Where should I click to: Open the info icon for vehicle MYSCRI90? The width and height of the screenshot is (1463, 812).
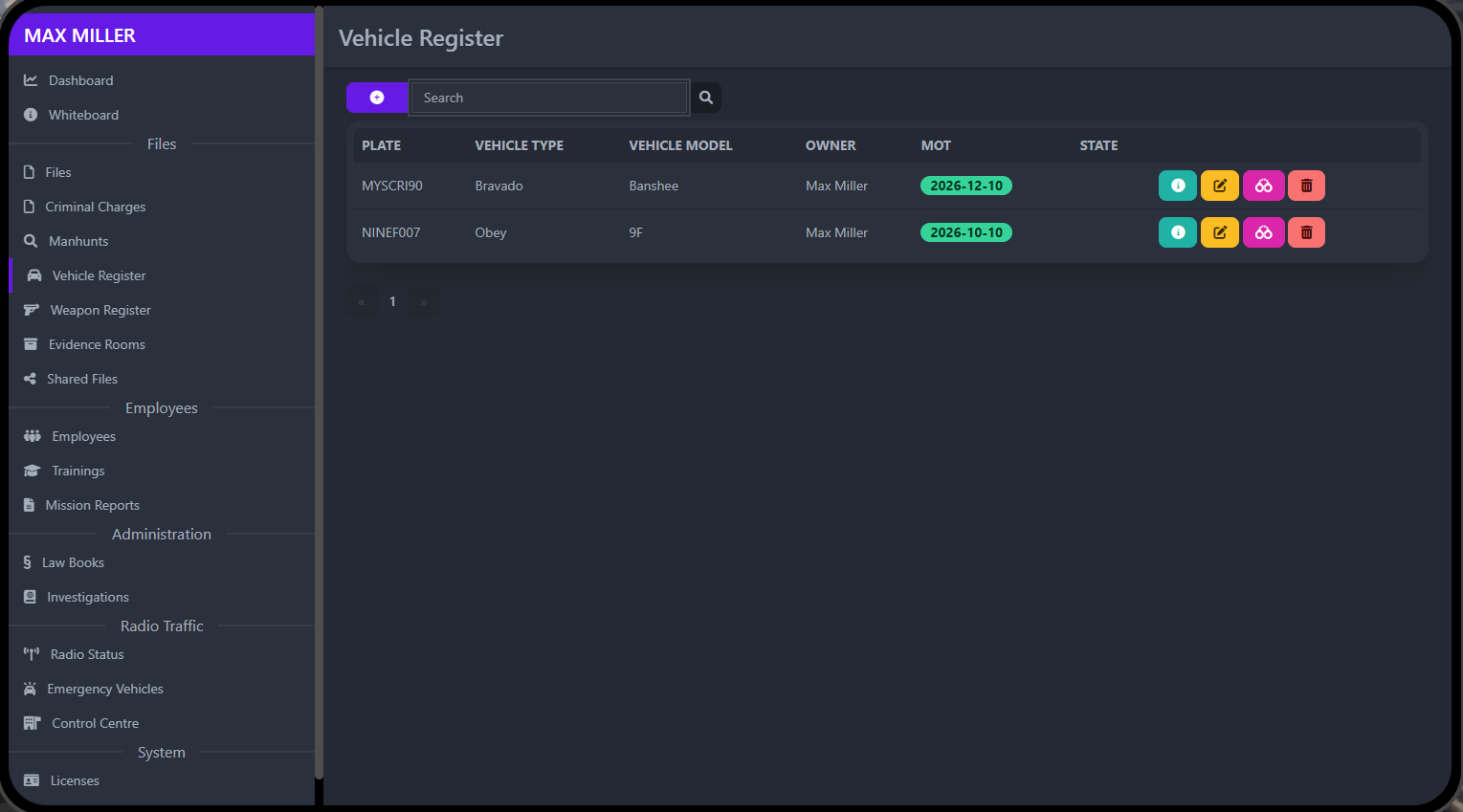[x=1177, y=185]
